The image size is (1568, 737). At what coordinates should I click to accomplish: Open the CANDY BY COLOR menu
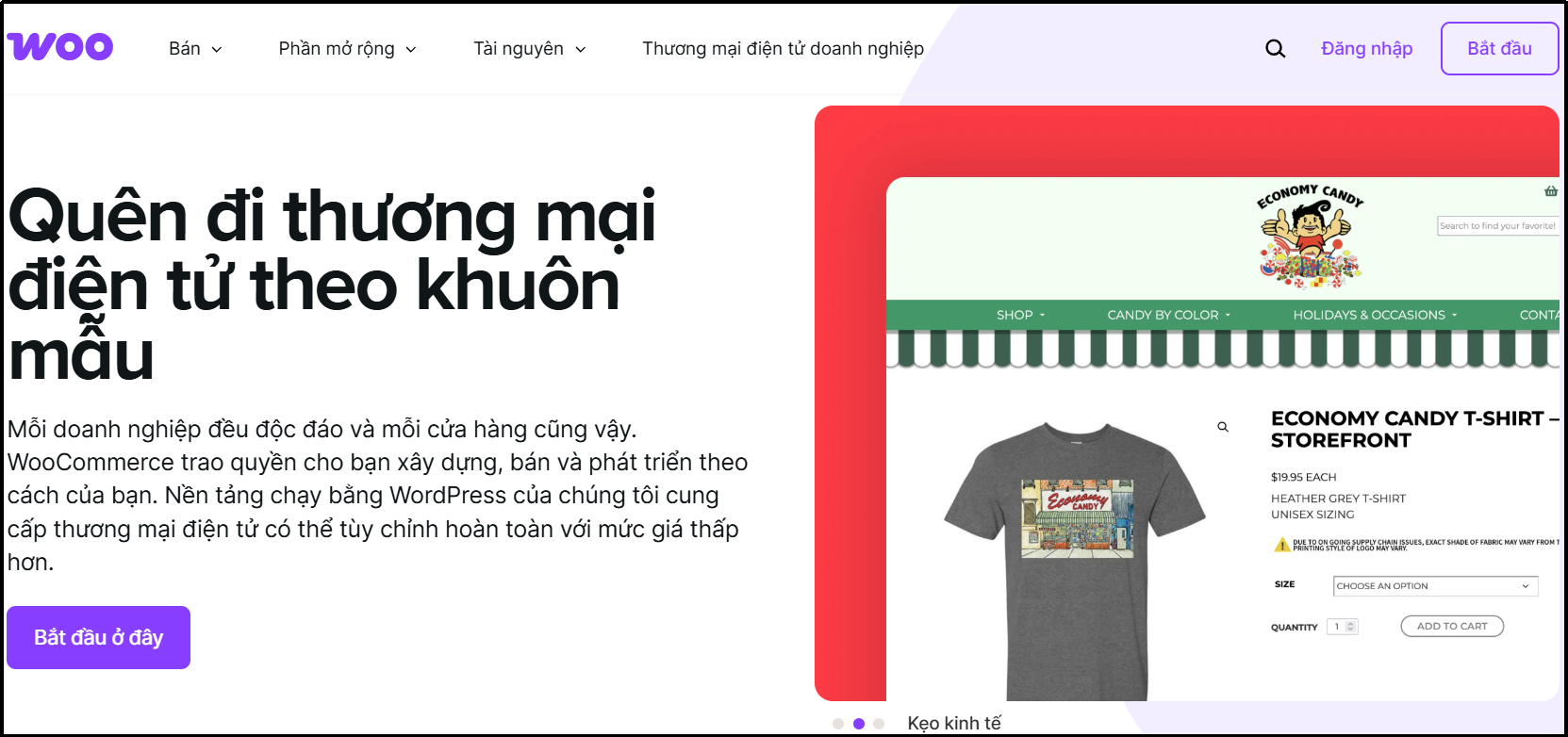tap(1169, 315)
